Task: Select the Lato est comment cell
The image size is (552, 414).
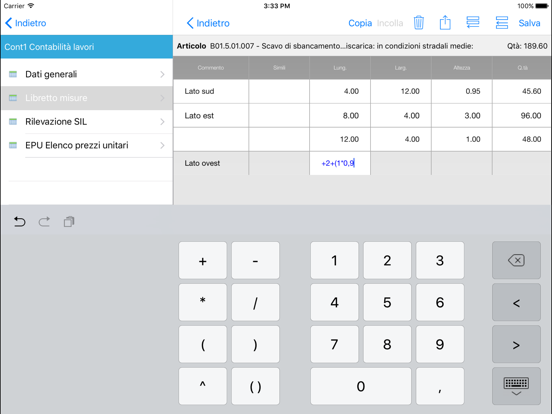Action: point(211,115)
